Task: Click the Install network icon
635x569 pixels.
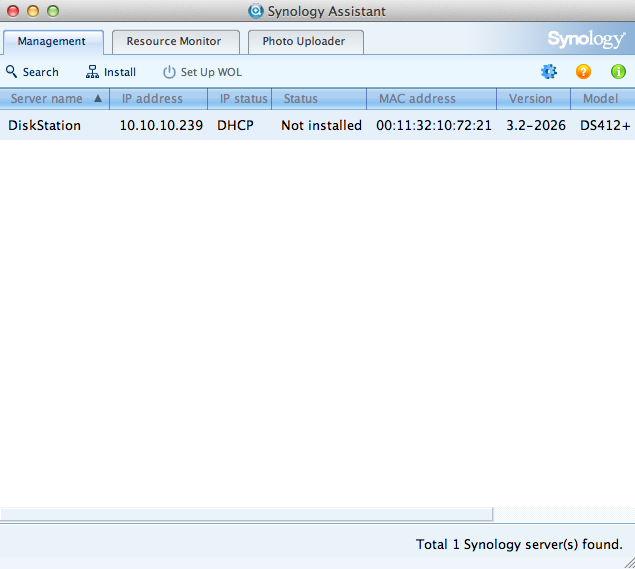Action: (x=92, y=72)
